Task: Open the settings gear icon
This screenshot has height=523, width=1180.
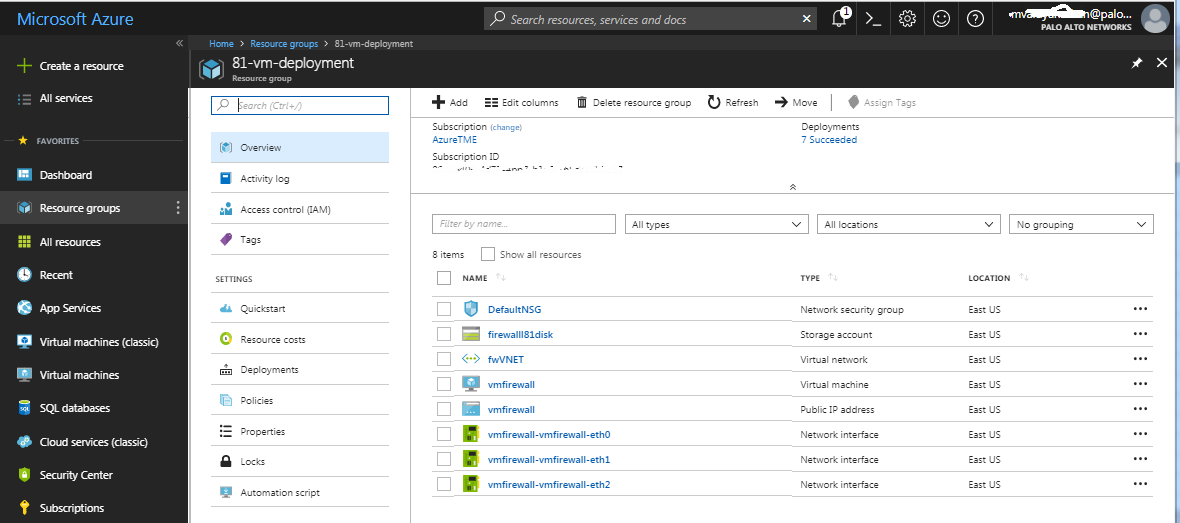Action: coord(907,19)
